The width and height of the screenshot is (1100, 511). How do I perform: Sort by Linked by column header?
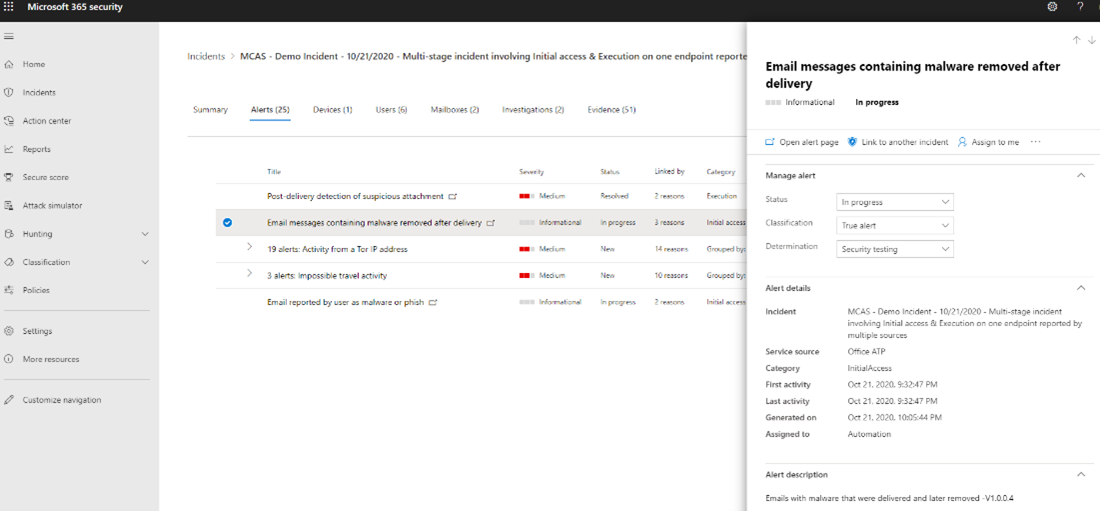tap(669, 172)
